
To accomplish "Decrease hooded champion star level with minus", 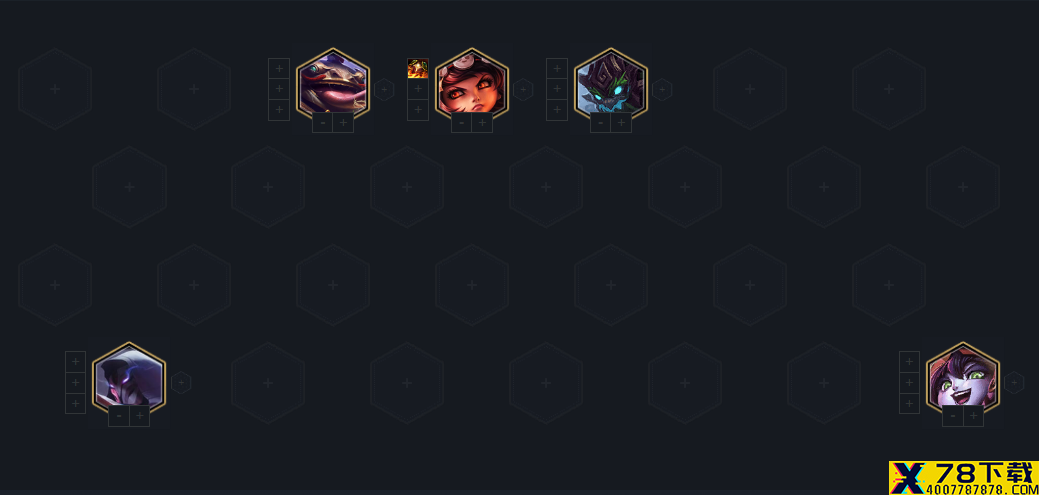I will pos(119,416).
